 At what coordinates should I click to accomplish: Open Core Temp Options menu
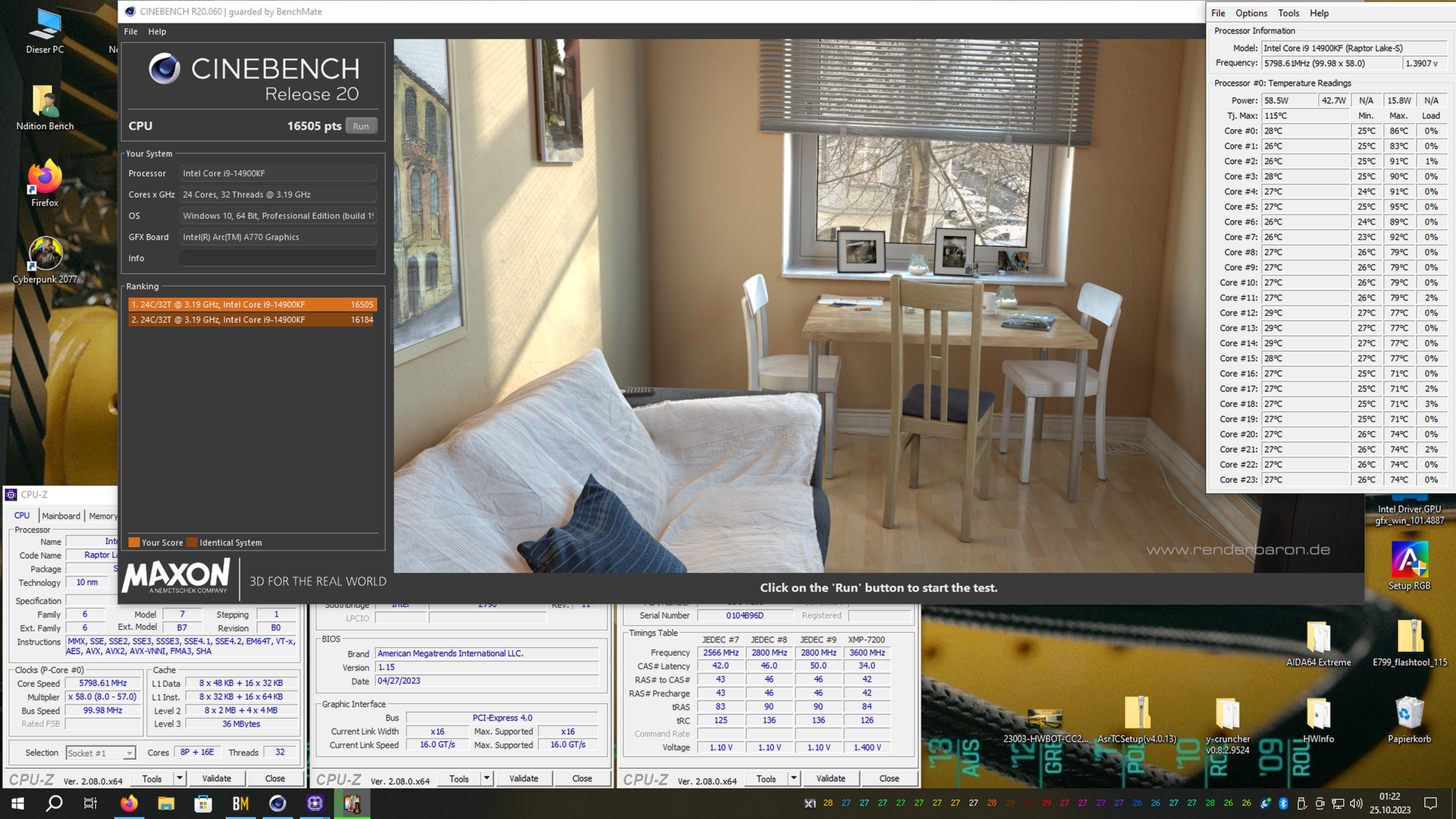[x=1251, y=13]
